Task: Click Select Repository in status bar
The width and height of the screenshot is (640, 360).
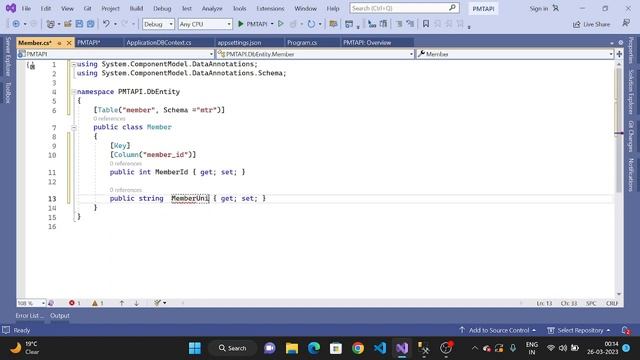Action: point(579,330)
